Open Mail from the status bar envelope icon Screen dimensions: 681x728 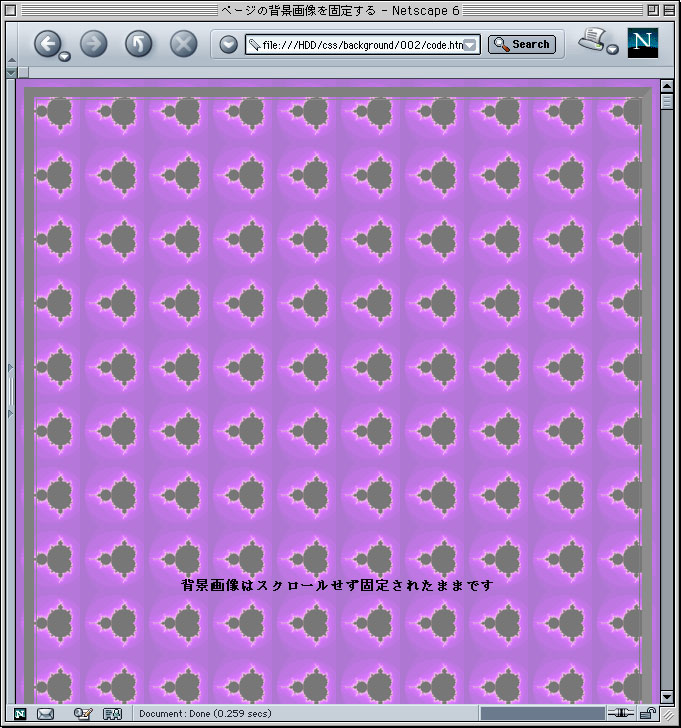pos(45,714)
